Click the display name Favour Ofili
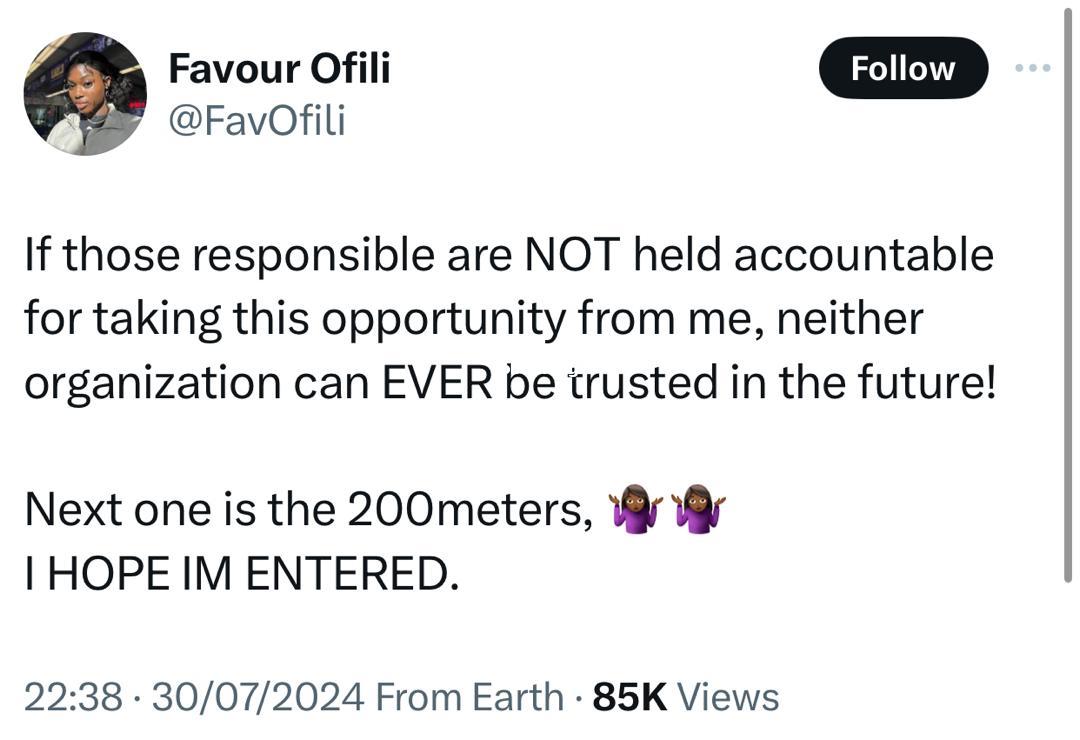The width and height of the screenshot is (1080, 740). pos(279,68)
